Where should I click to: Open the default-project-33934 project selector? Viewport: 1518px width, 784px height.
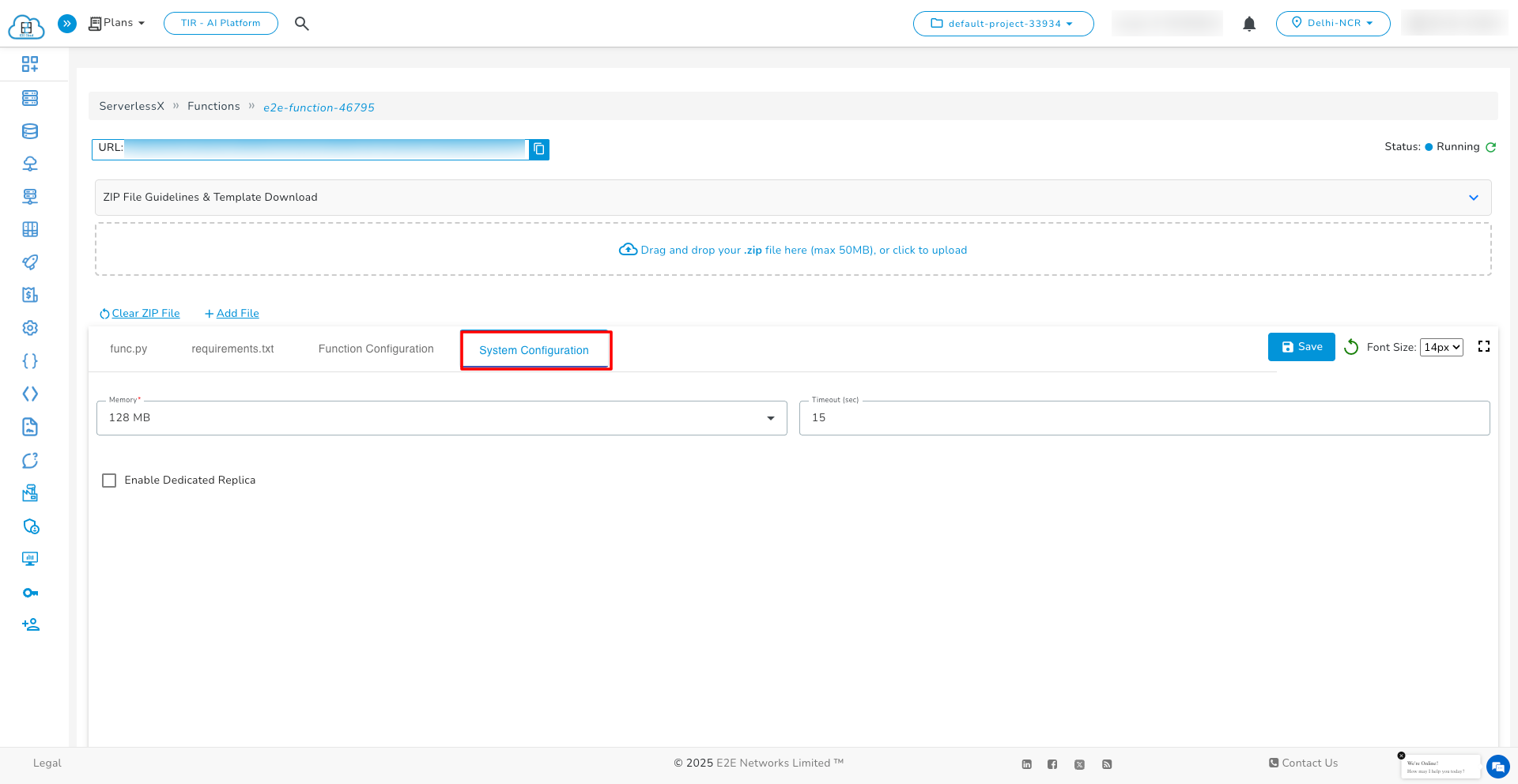1003,24
